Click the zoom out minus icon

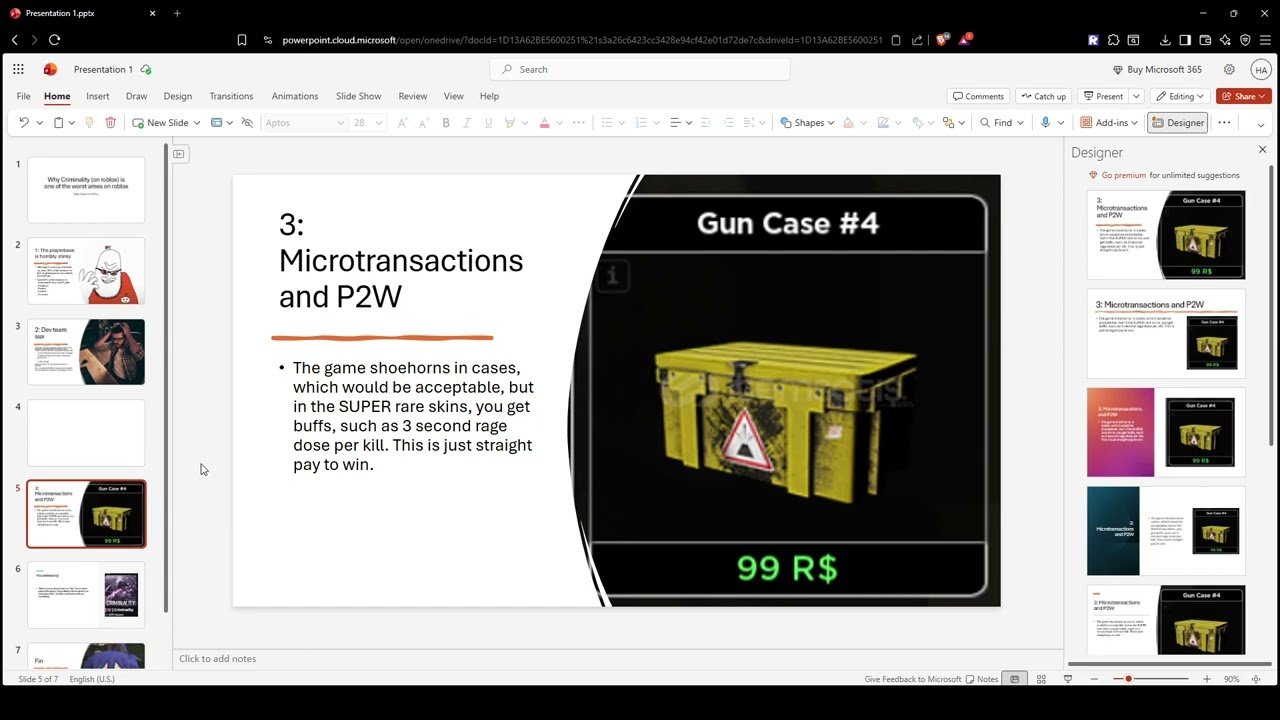tap(1094, 679)
